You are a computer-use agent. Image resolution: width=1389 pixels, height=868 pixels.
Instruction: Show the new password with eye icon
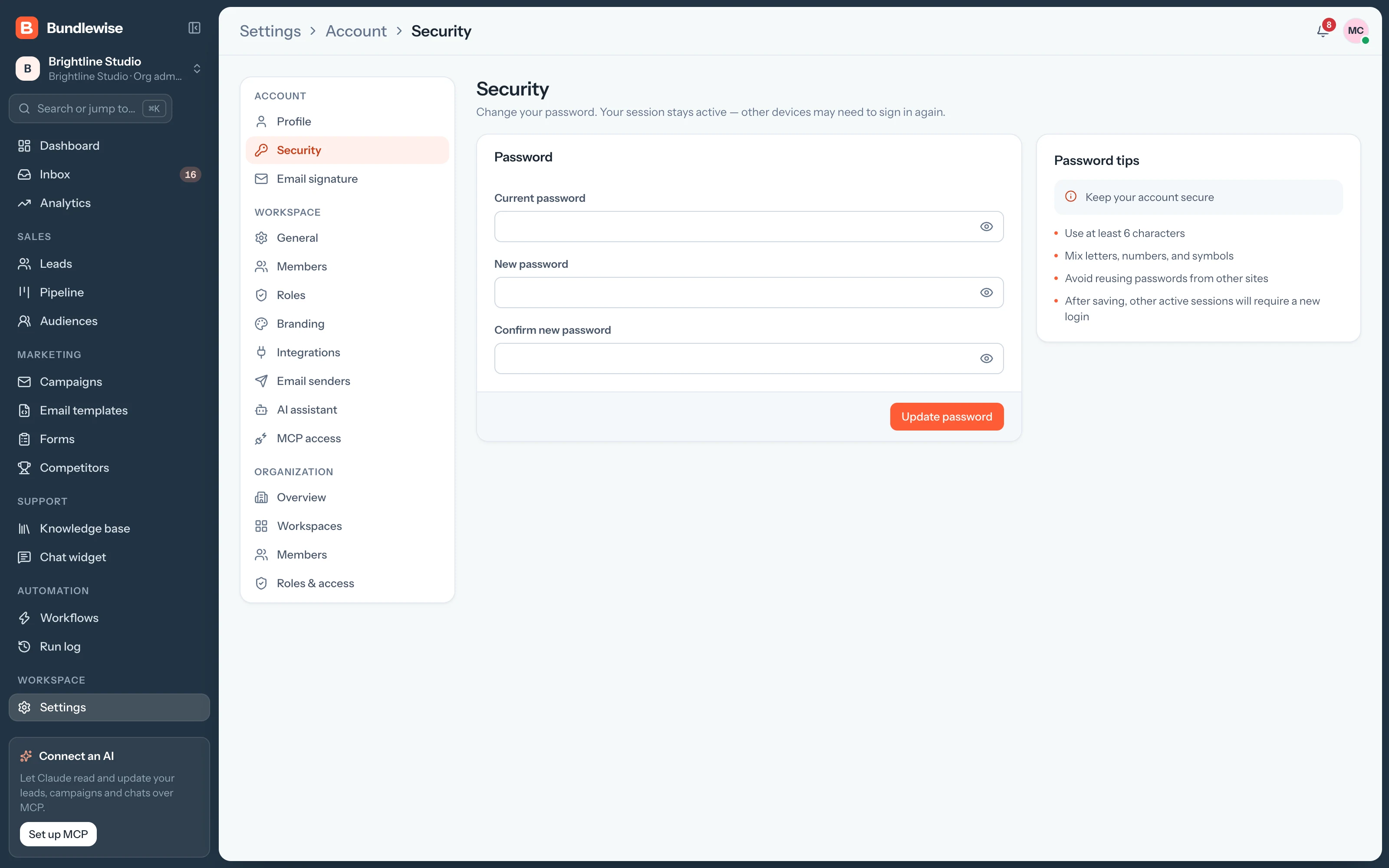(986, 293)
